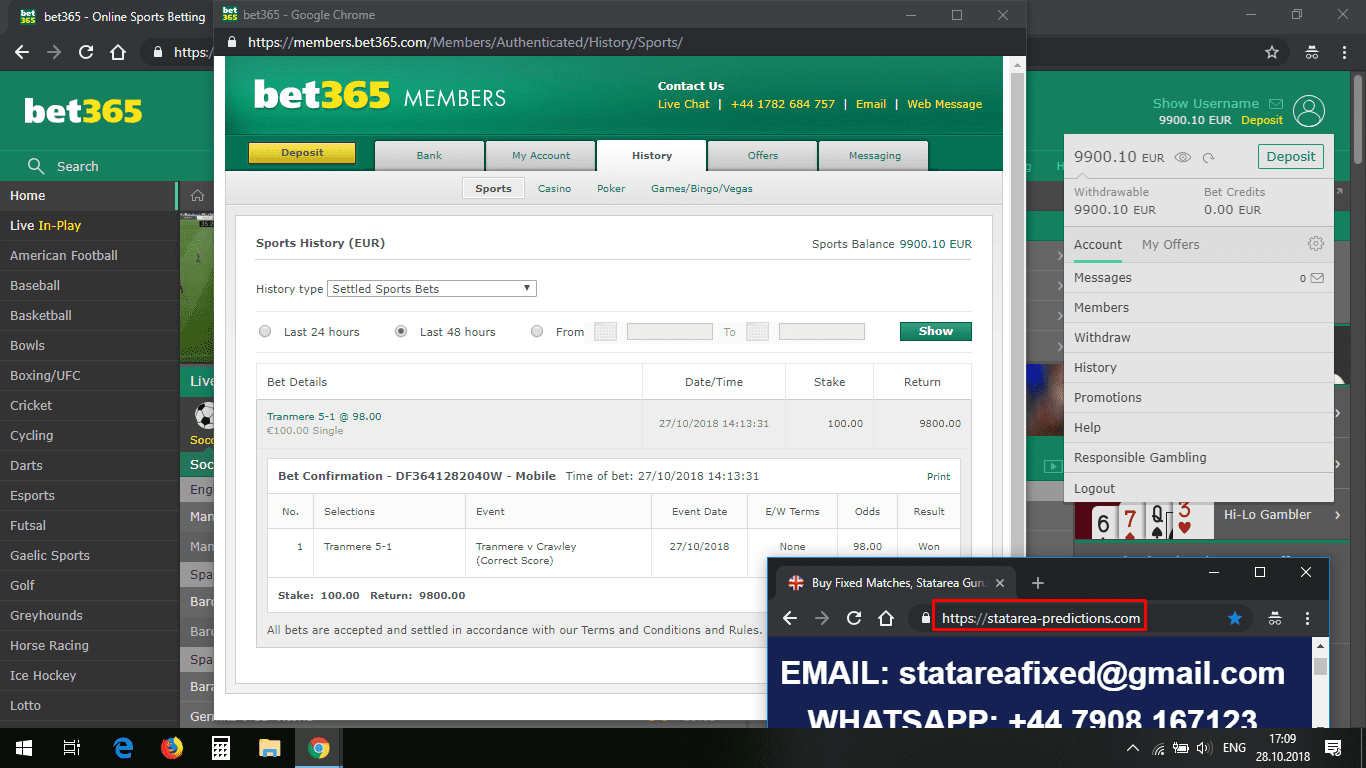Open account settings gear icon in Account panel
This screenshot has width=1366, height=768.
[1316, 243]
